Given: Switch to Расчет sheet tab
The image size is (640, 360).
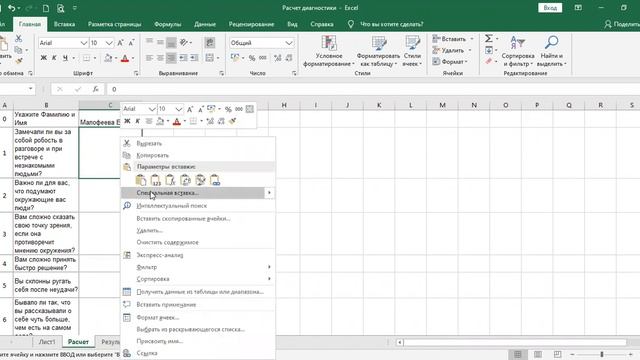Looking at the screenshot, I should tap(78, 342).
